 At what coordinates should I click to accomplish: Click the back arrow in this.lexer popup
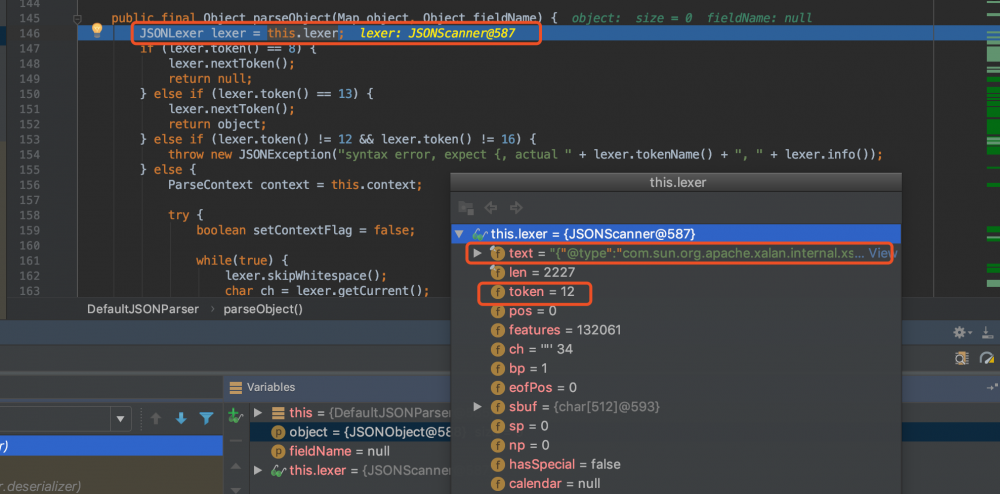(x=490, y=208)
